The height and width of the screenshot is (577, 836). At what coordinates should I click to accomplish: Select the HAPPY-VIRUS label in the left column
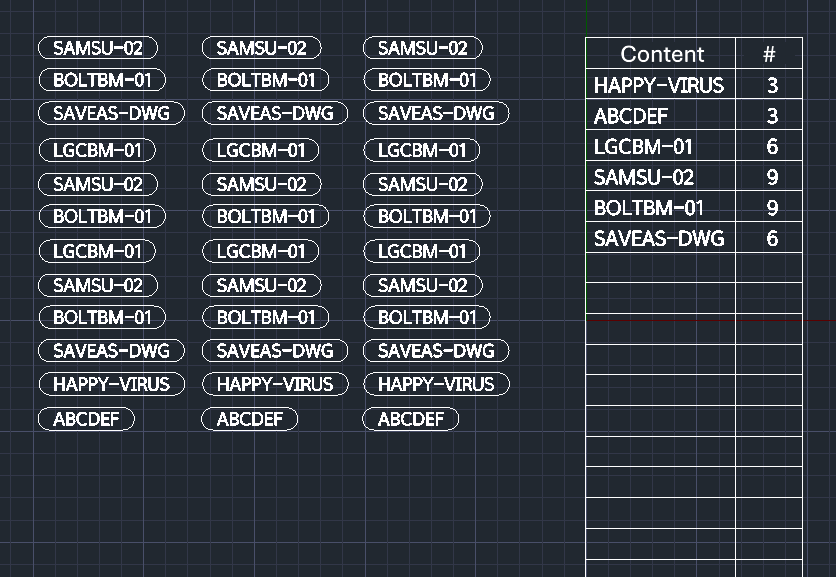coord(111,384)
